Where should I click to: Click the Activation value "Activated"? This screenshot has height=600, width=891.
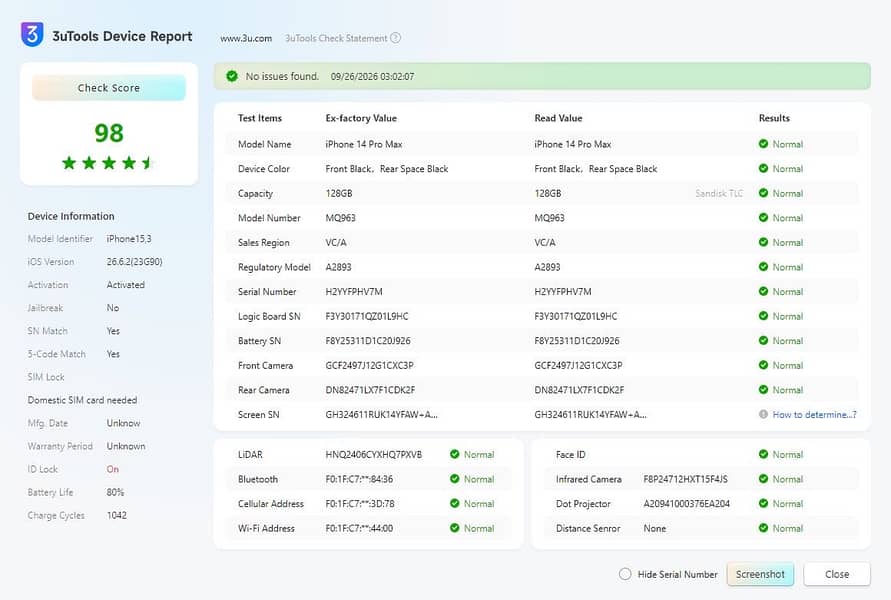[x=126, y=285]
